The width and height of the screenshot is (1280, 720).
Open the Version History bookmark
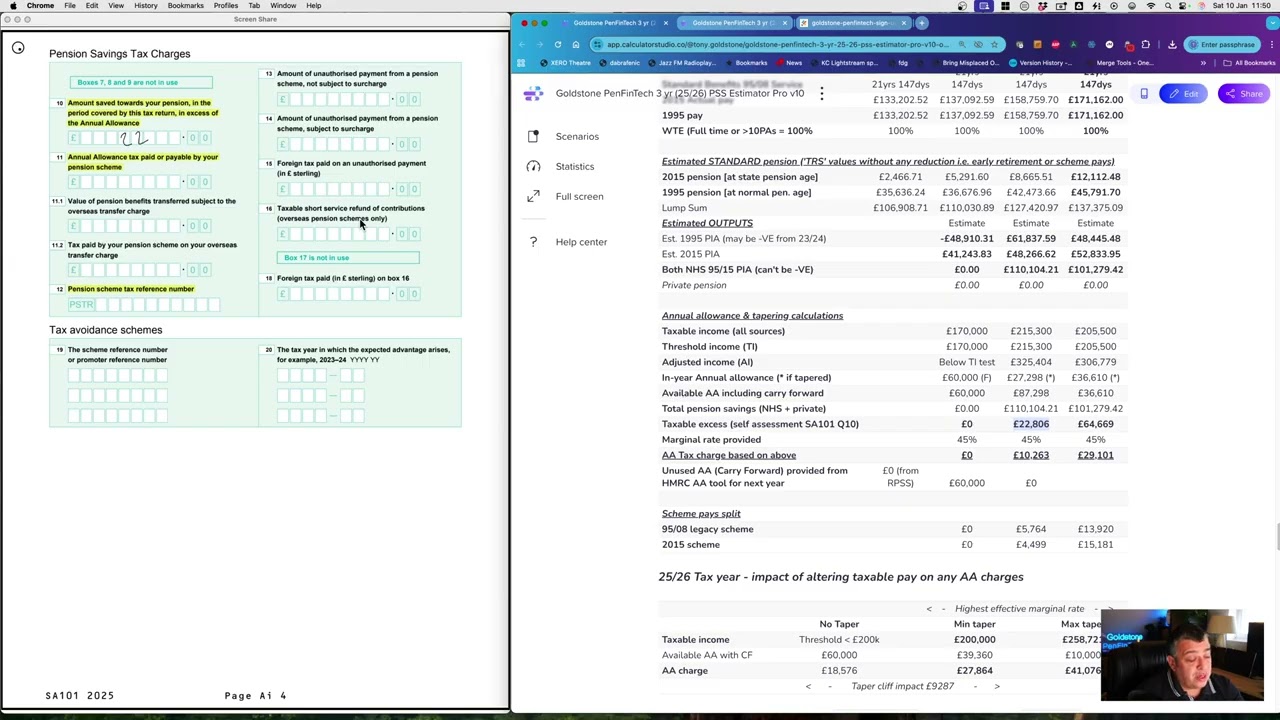(x=1040, y=63)
